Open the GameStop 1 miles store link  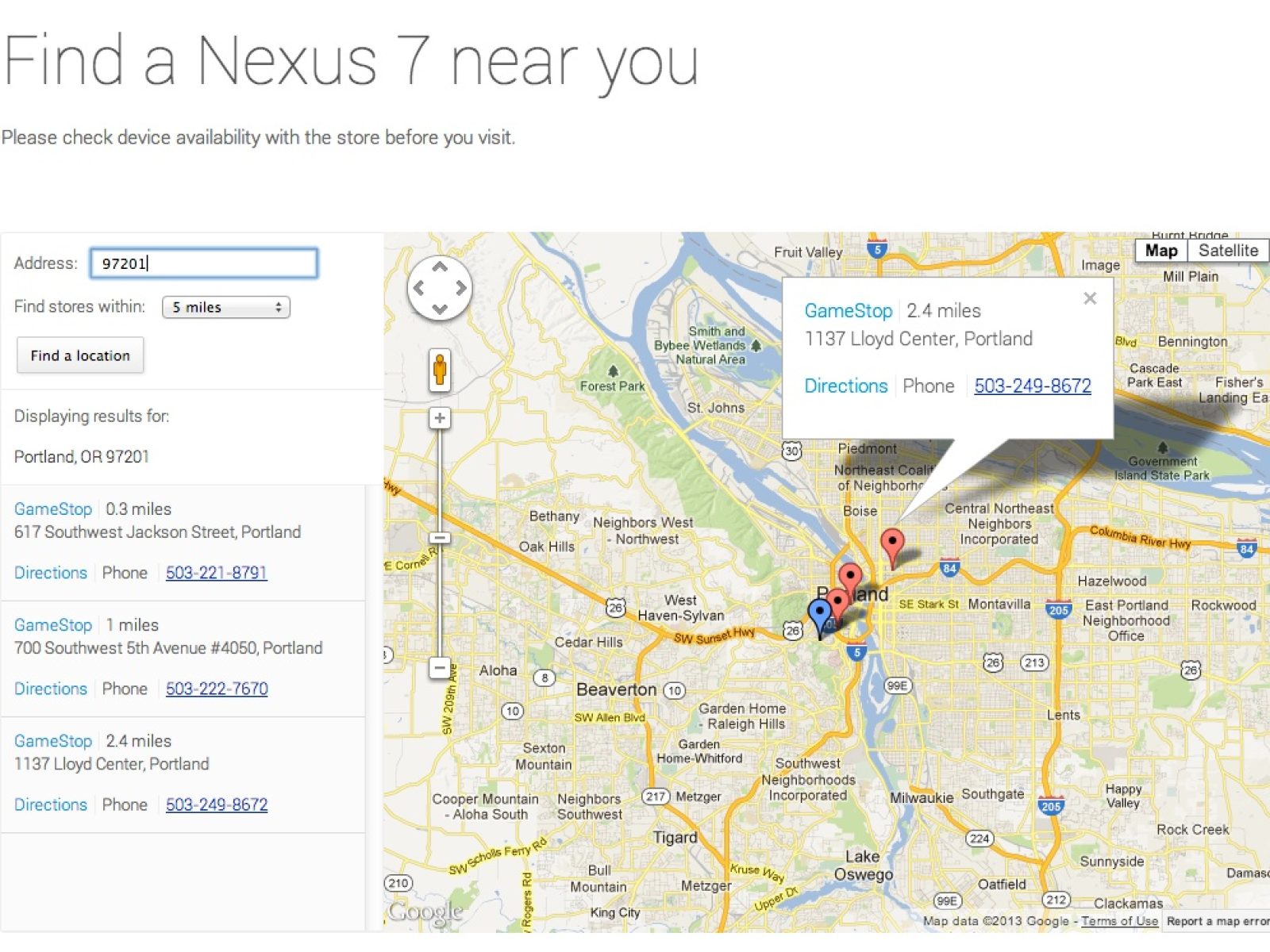pos(53,625)
